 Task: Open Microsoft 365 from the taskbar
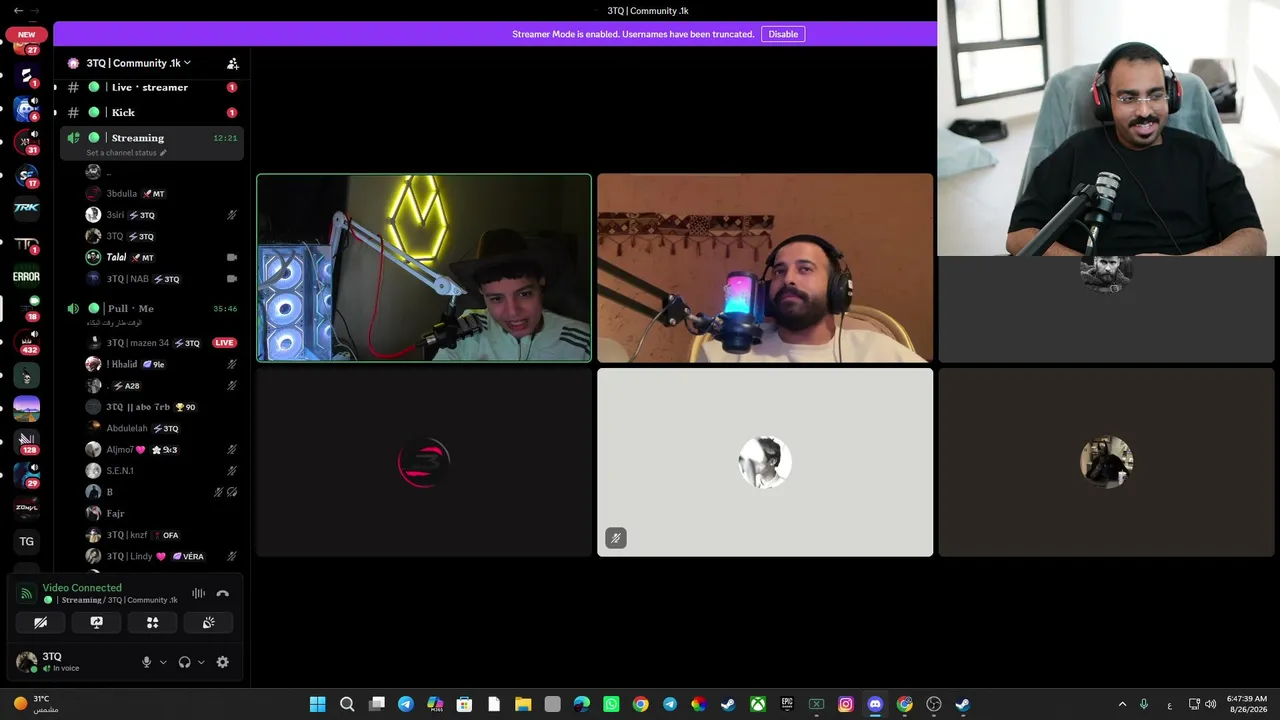(x=435, y=704)
